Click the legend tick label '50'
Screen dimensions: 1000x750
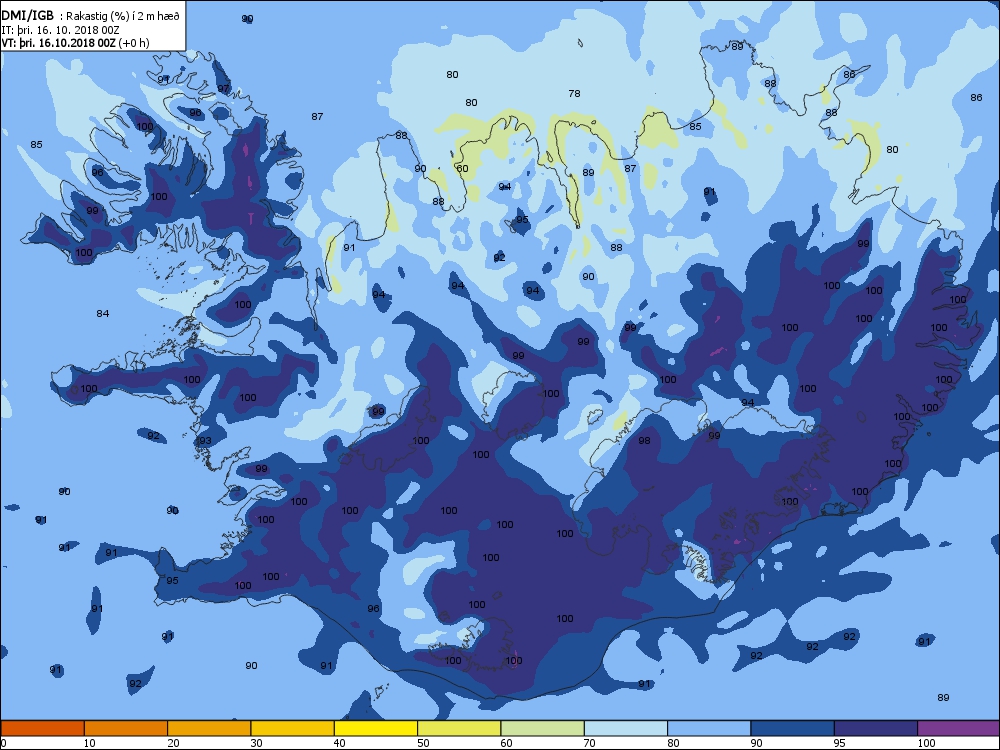423,742
